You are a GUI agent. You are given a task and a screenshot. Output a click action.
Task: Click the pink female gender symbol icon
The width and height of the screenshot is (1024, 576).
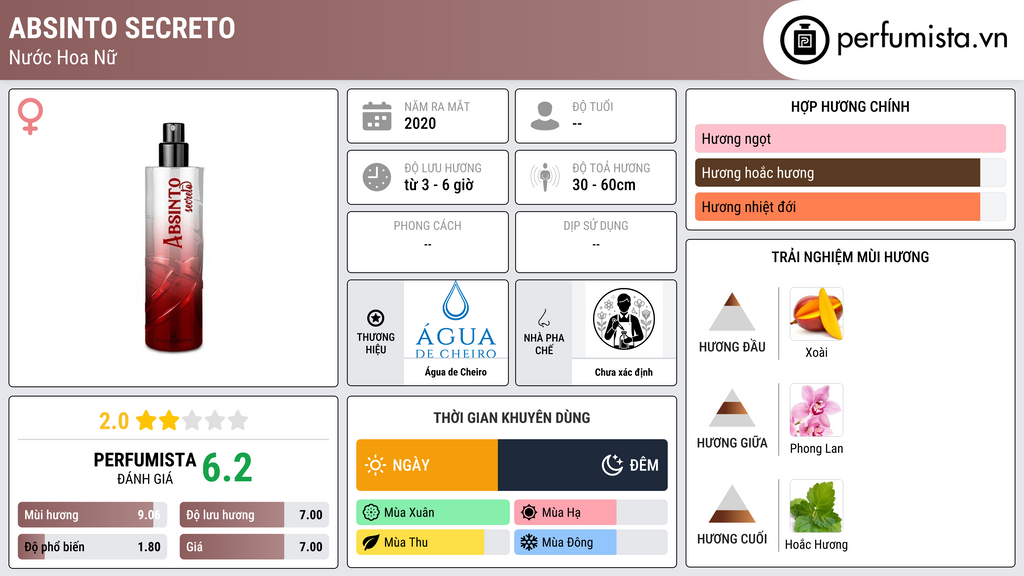tap(30, 116)
